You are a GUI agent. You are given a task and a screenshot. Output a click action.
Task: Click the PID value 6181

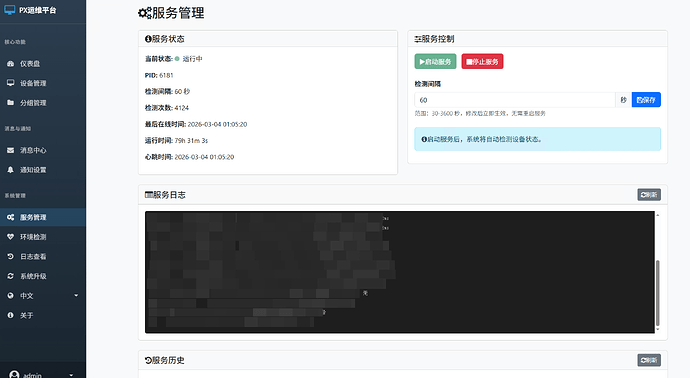click(166, 75)
